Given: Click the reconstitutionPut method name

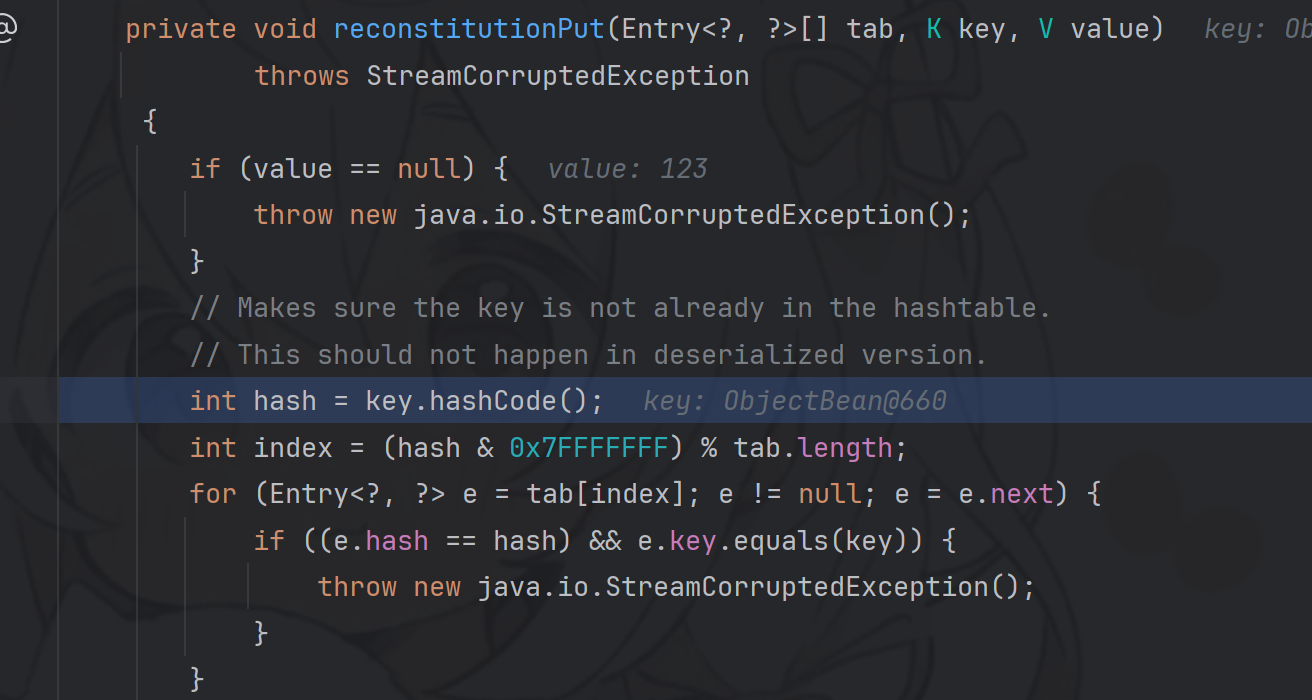Looking at the screenshot, I should pyautogui.click(x=469, y=29).
